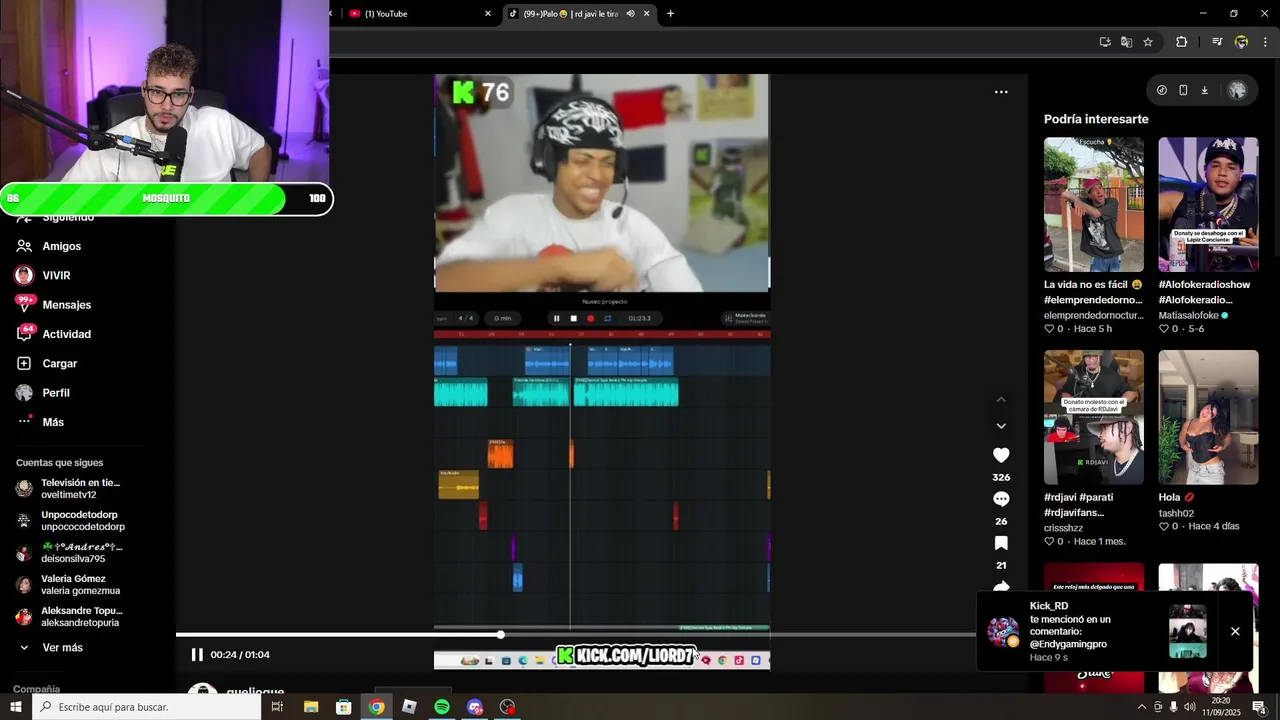
Task: Close the TikTok browser tab
Action: tap(646, 14)
